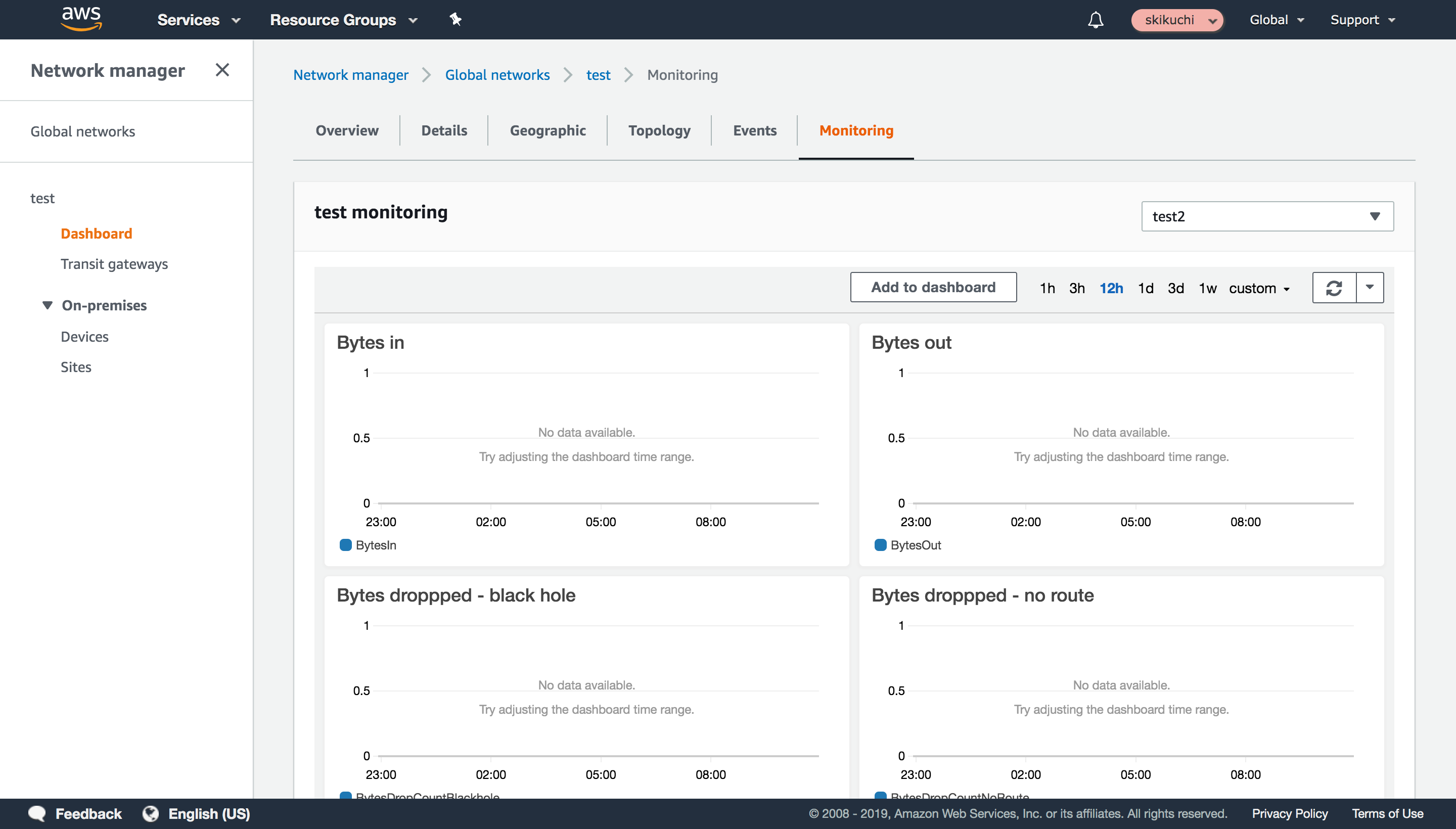Toggle the BytesDropCountNoRoute legend entry
The height and width of the screenshot is (829, 1456).
[x=952, y=797]
